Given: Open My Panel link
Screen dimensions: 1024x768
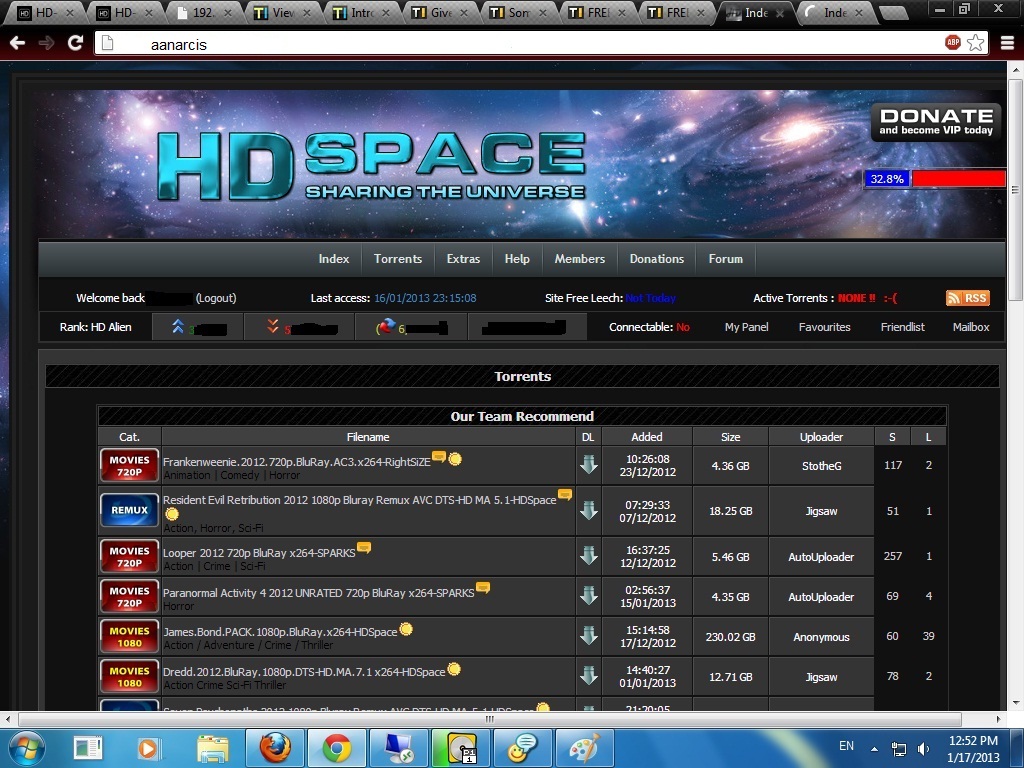Looking at the screenshot, I should (746, 327).
